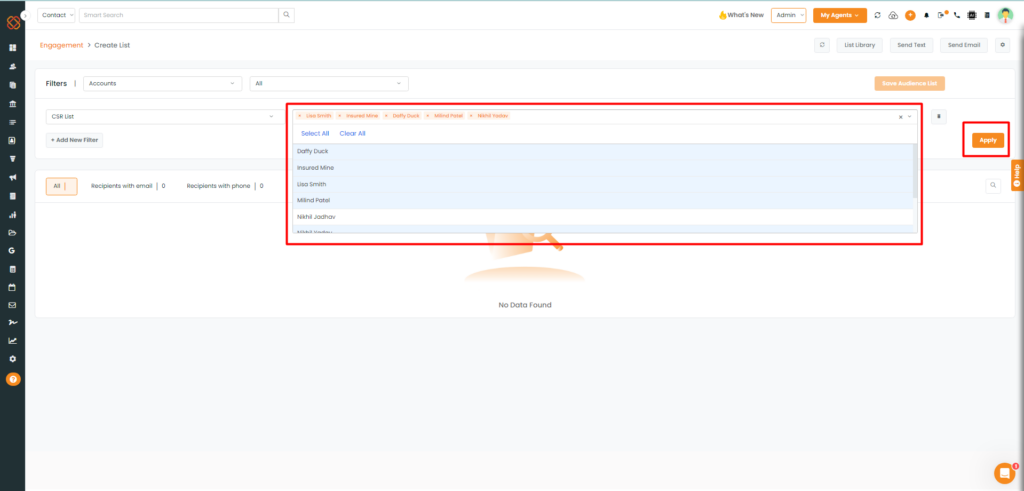The image size is (1024, 491).
Task: Remove the Lisa Smith chip
Action: click(x=299, y=116)
